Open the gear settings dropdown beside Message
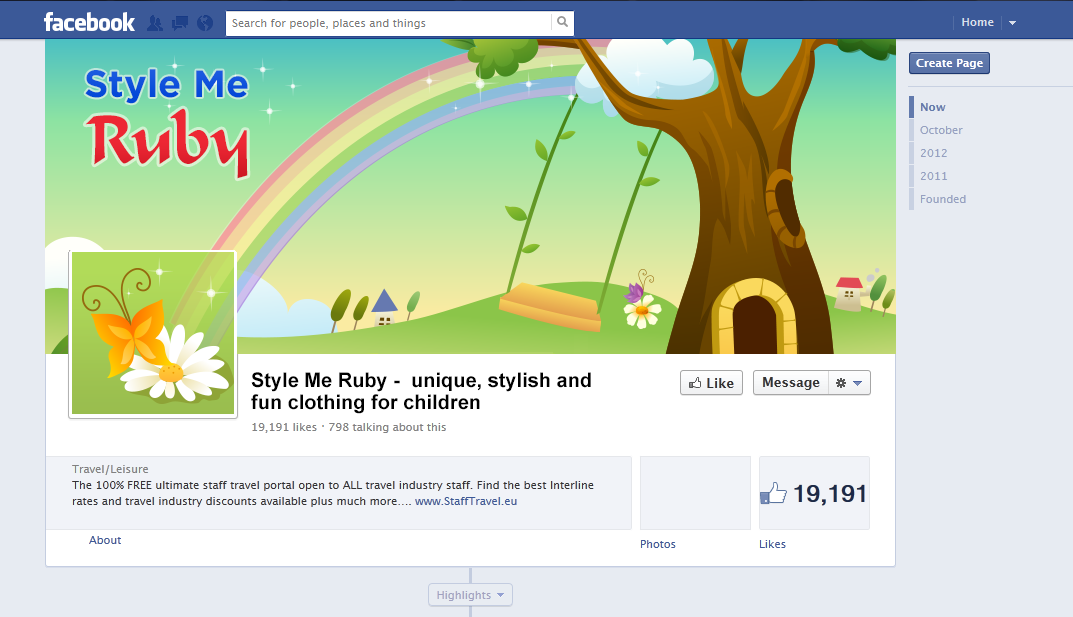The image size is (1073, 617). [849, 383]
